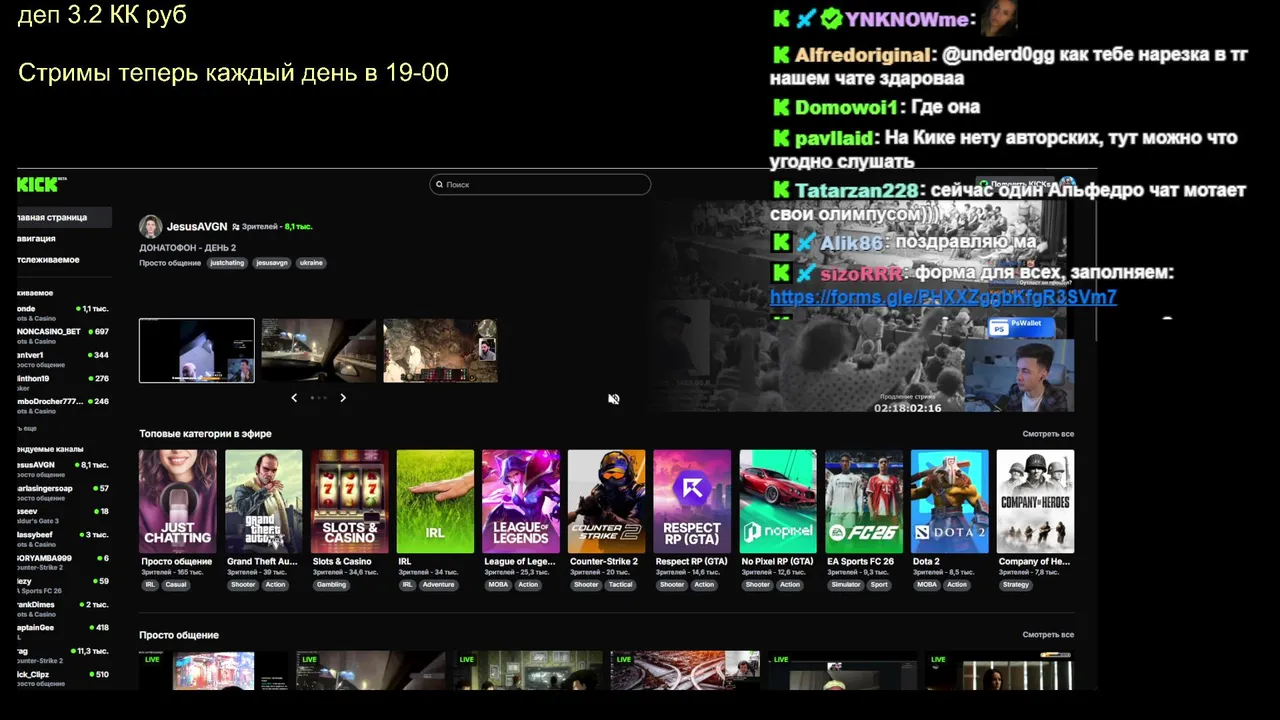Screen dimensions: 1280x720
Task: Open Dota 2 category cover
Action: [950, 501]
